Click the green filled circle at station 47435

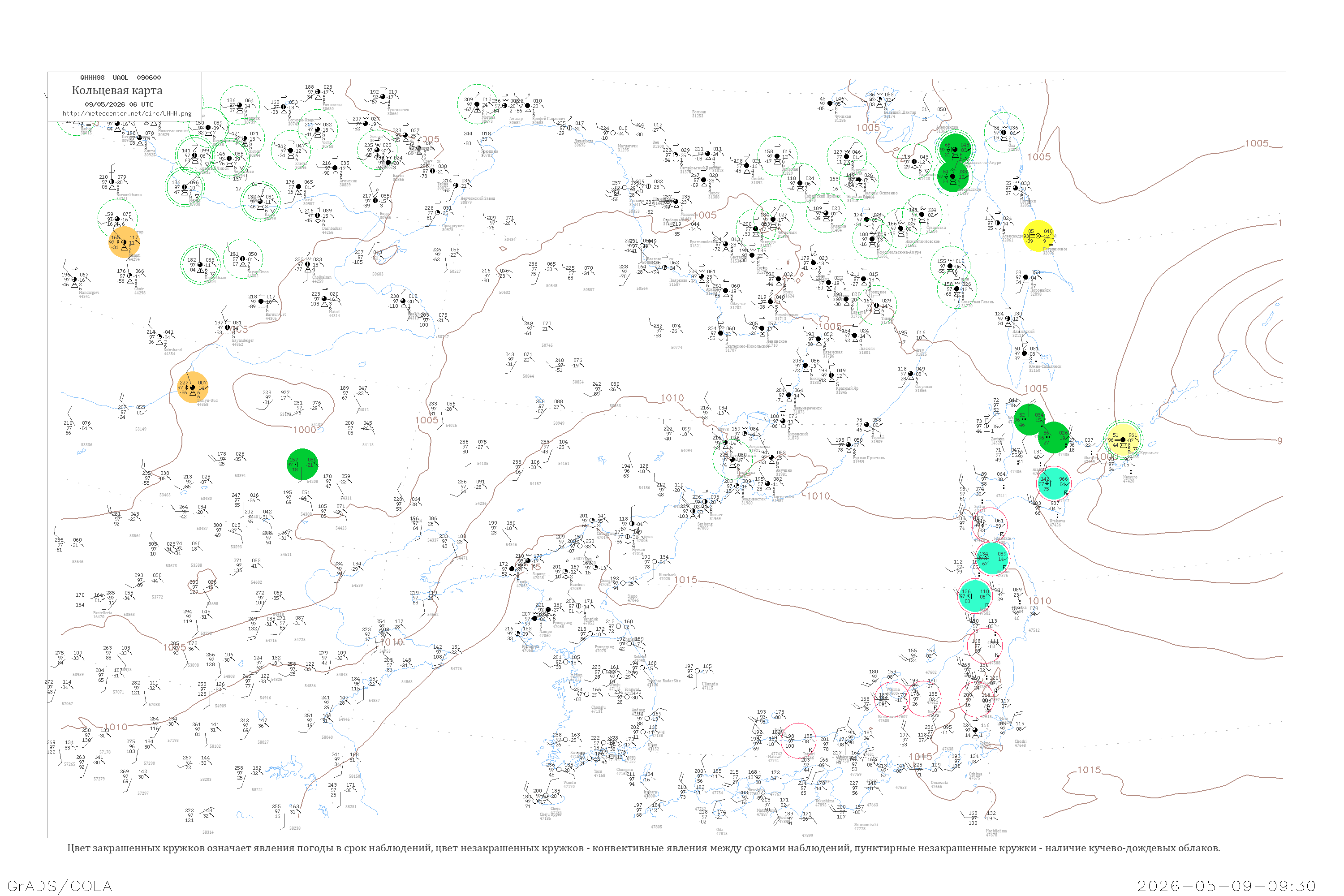(x=1054, y=438)
